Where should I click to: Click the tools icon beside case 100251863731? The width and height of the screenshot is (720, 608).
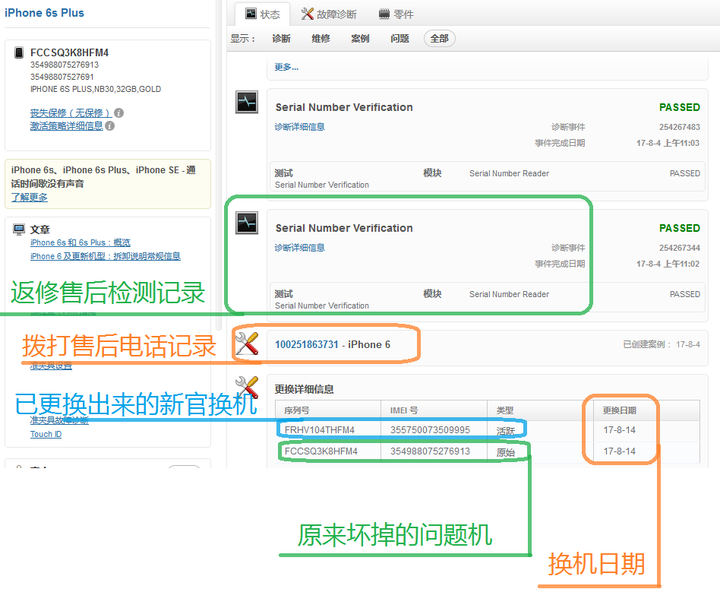coord(247,343)
